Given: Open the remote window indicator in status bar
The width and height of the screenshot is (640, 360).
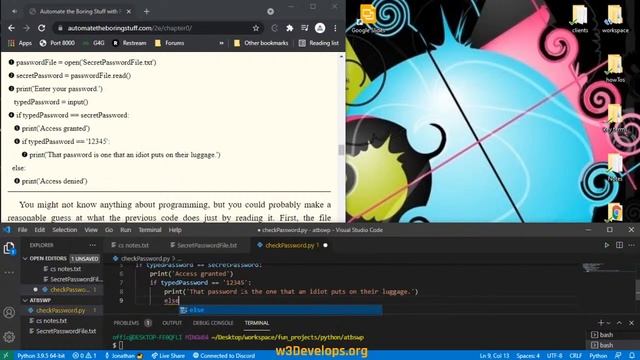Looking at the screenshot, I should click(x=5, y=356).
